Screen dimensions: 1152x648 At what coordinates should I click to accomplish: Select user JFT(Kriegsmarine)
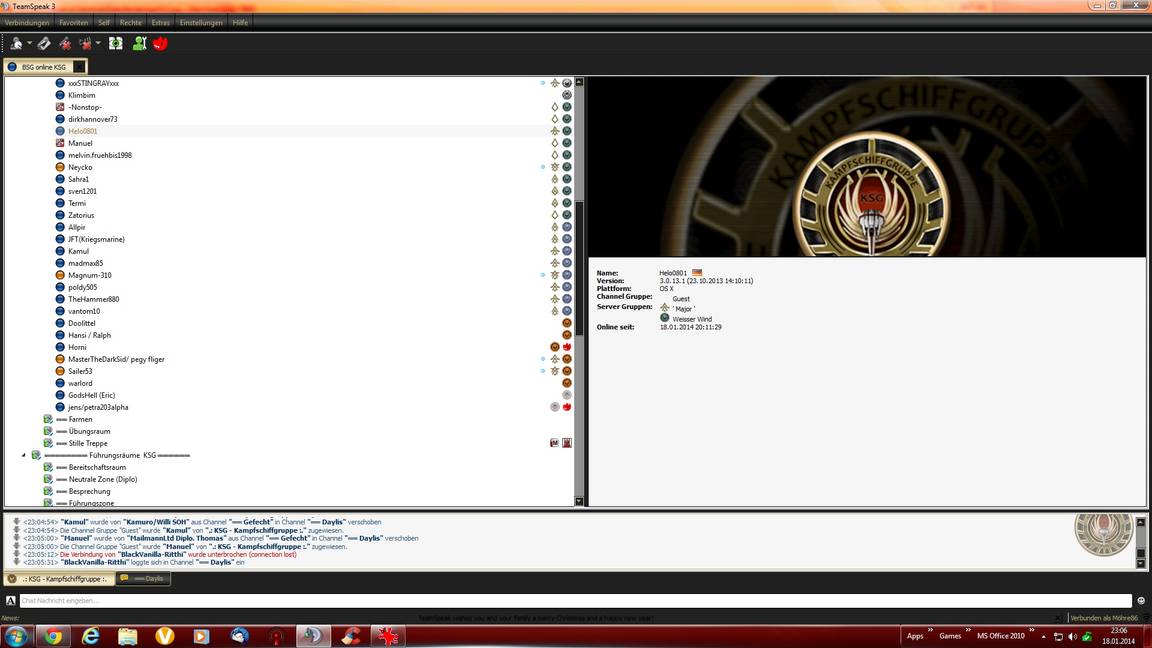tap(96, 240)
